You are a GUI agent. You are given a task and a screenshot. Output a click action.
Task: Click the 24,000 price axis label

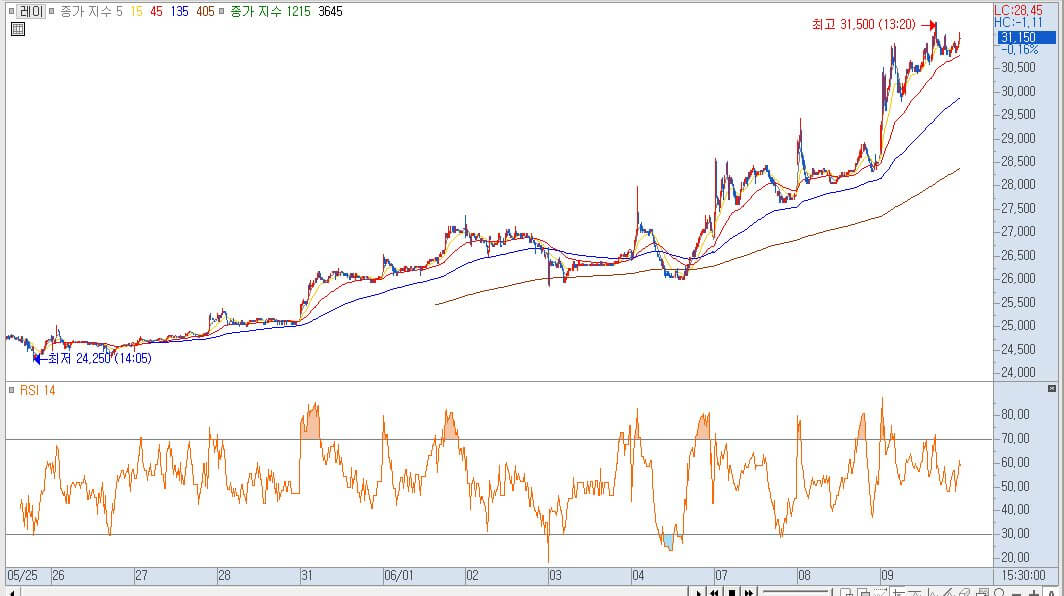click(x=1019, y=372)
